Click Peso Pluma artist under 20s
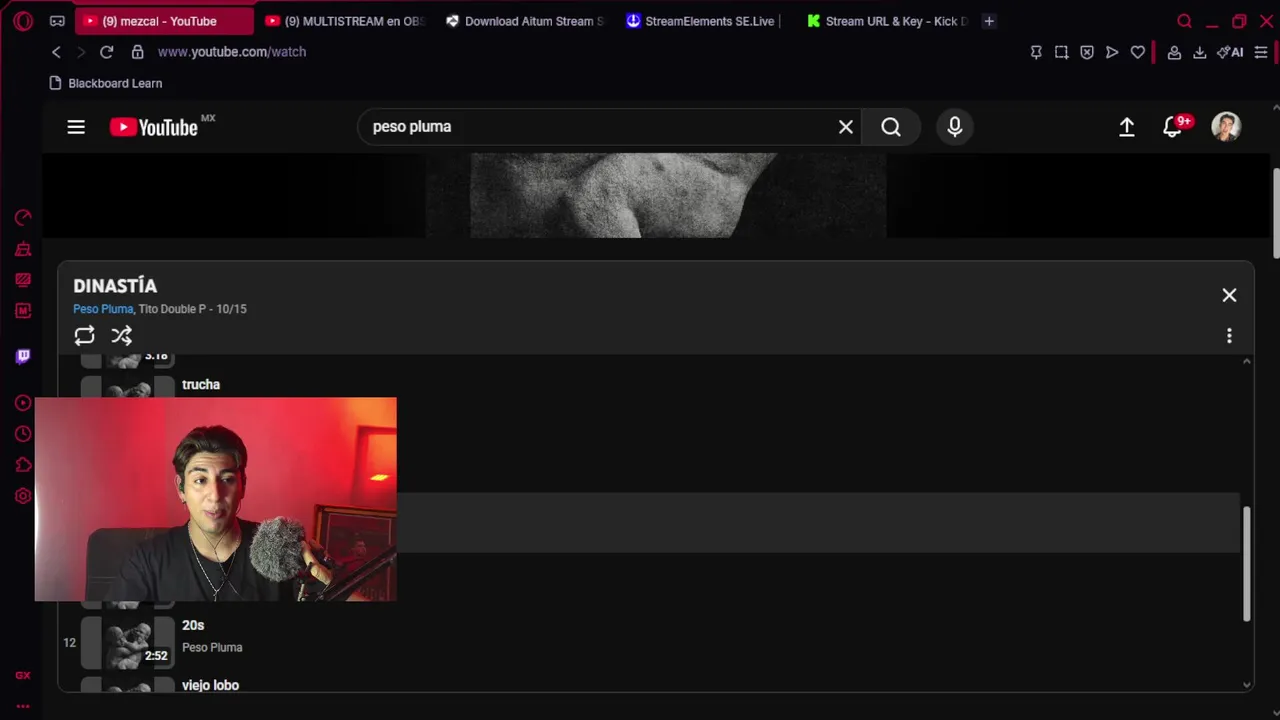 click(x=212, y=648)
